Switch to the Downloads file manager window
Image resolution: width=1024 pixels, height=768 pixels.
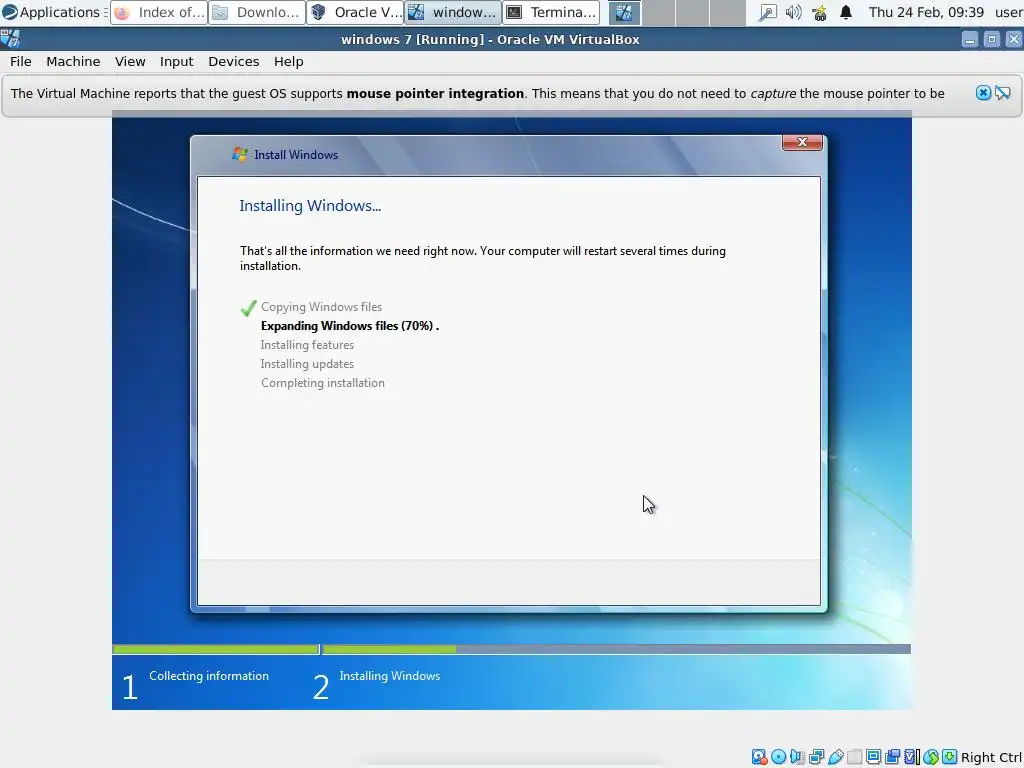tap(257, 12)
